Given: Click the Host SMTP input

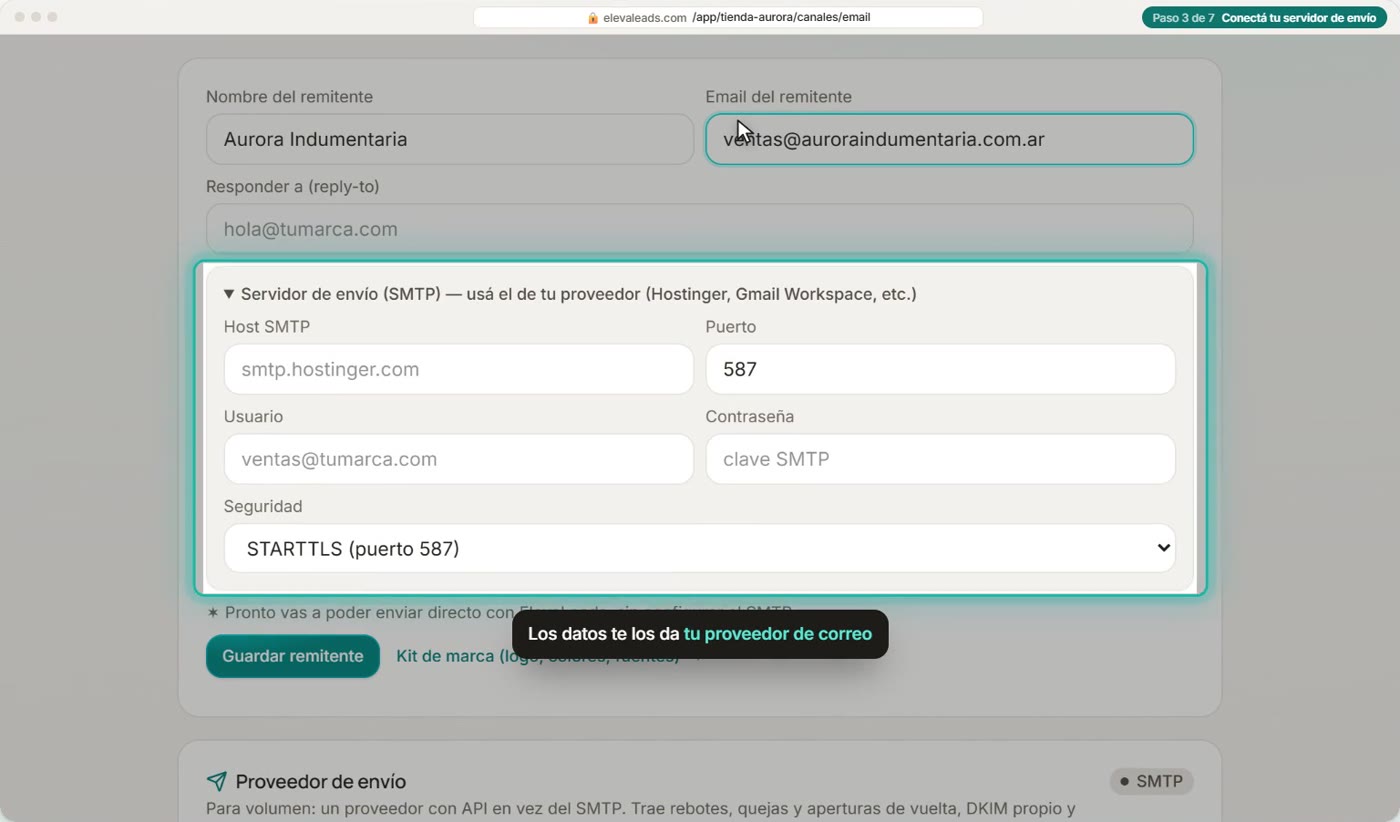Looking at the screenshot, I should 458,369.
